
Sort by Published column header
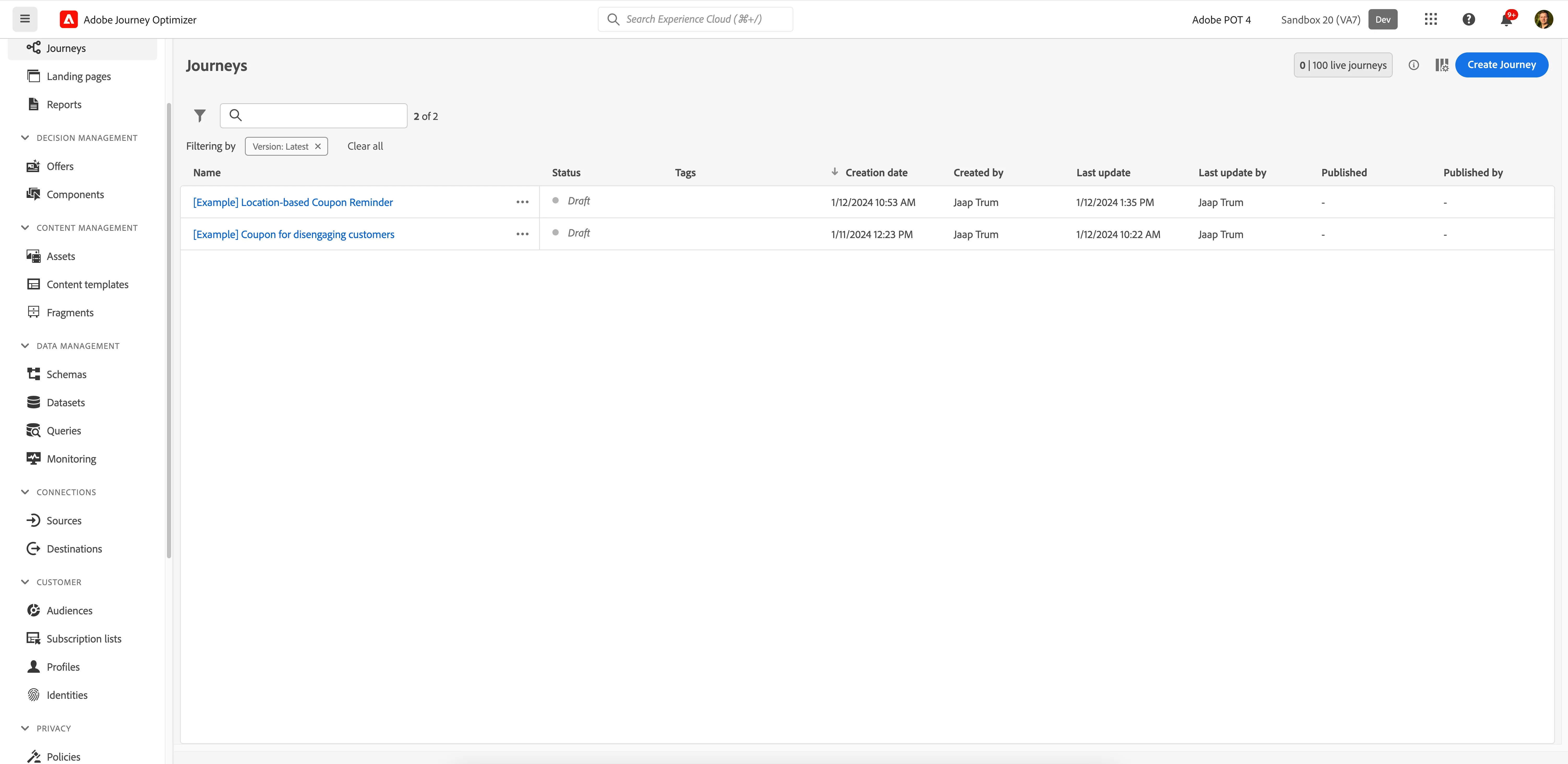click(x=1344, y=173)
